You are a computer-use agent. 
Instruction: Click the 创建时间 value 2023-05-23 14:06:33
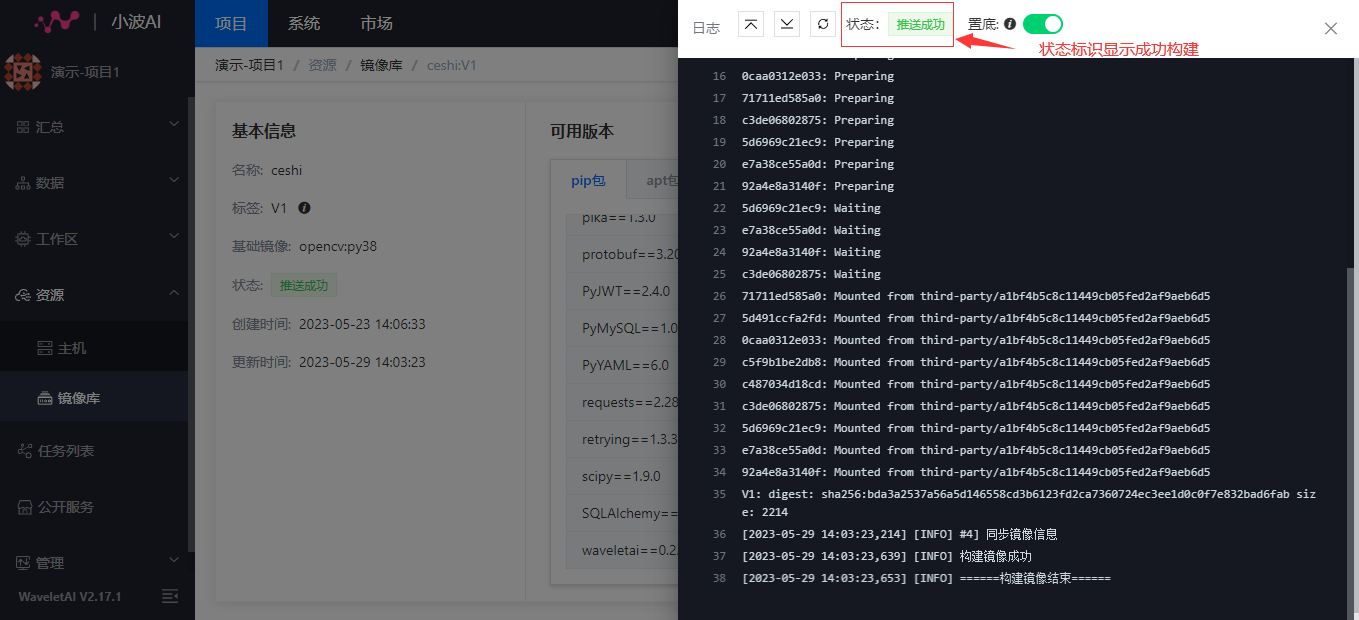coord(362,324)
